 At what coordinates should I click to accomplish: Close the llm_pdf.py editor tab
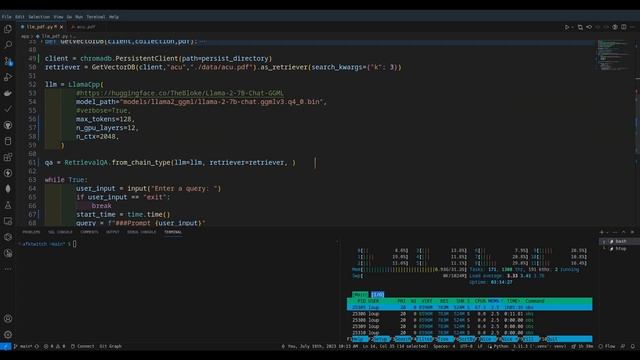[61, 27]
